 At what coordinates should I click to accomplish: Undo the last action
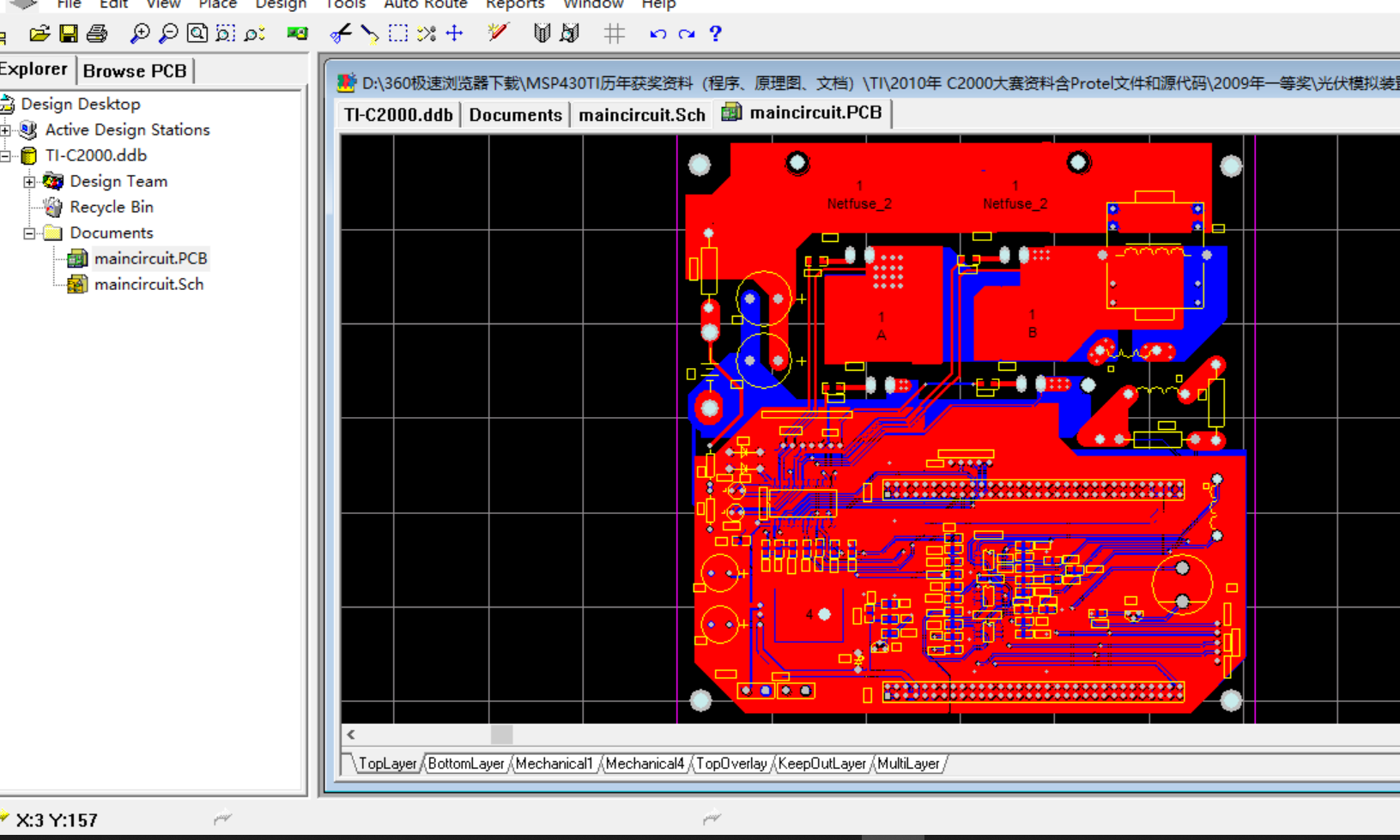coord(658,33)
